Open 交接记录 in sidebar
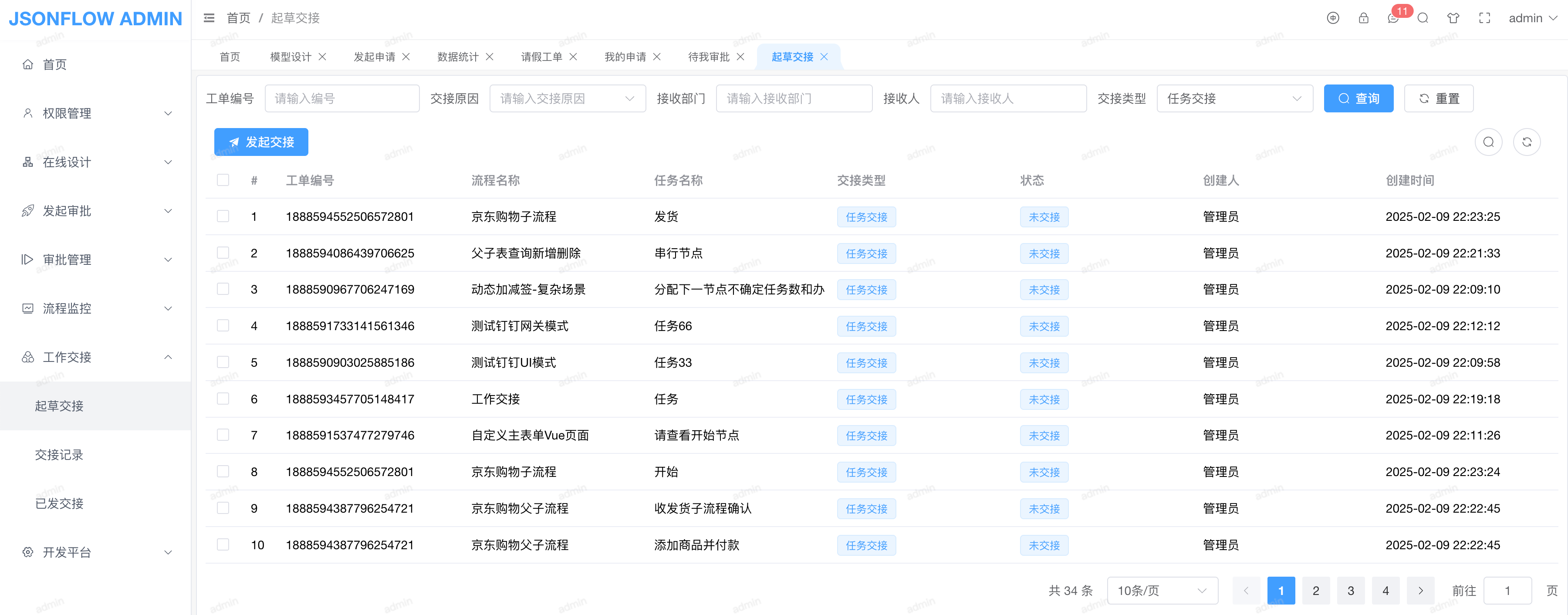 click(59, 454)
